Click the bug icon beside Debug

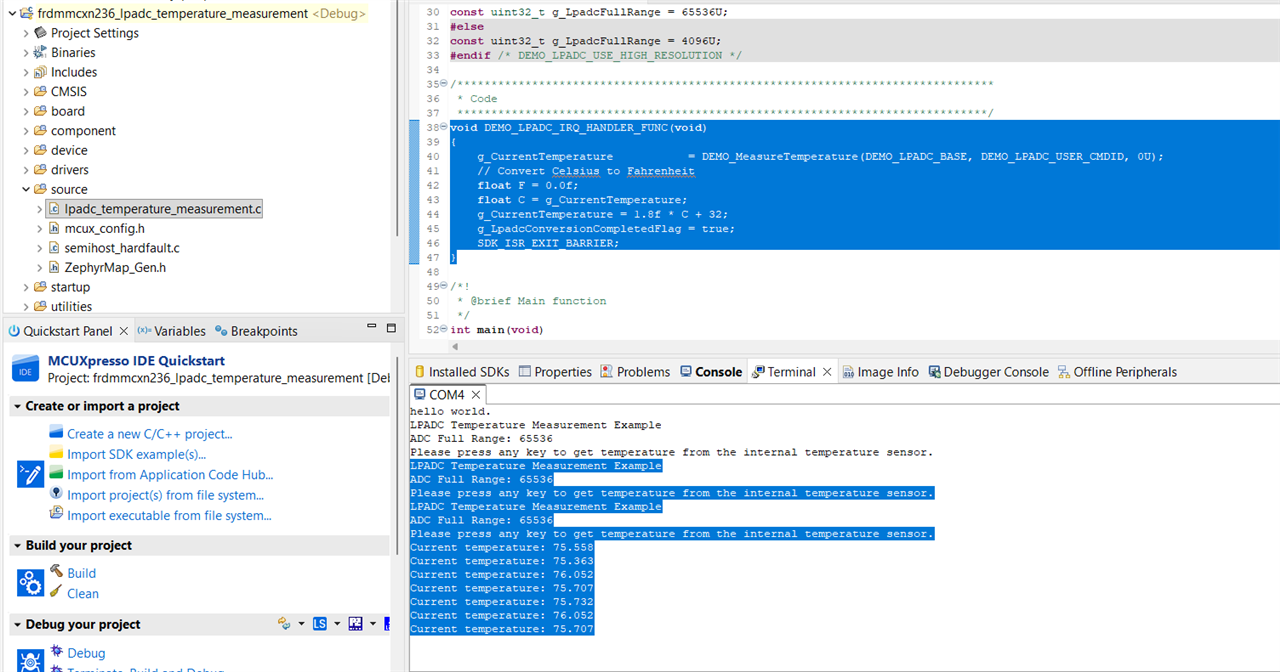(x=56, y=652)
